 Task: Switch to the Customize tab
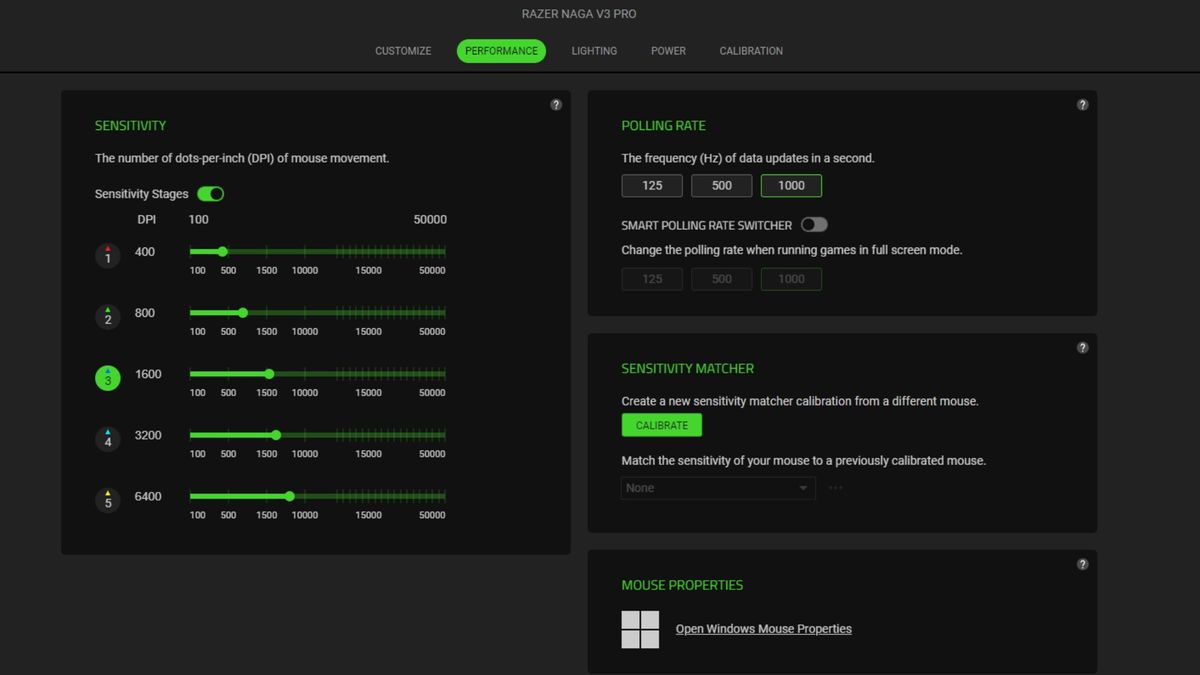click(x=403, y=51)
